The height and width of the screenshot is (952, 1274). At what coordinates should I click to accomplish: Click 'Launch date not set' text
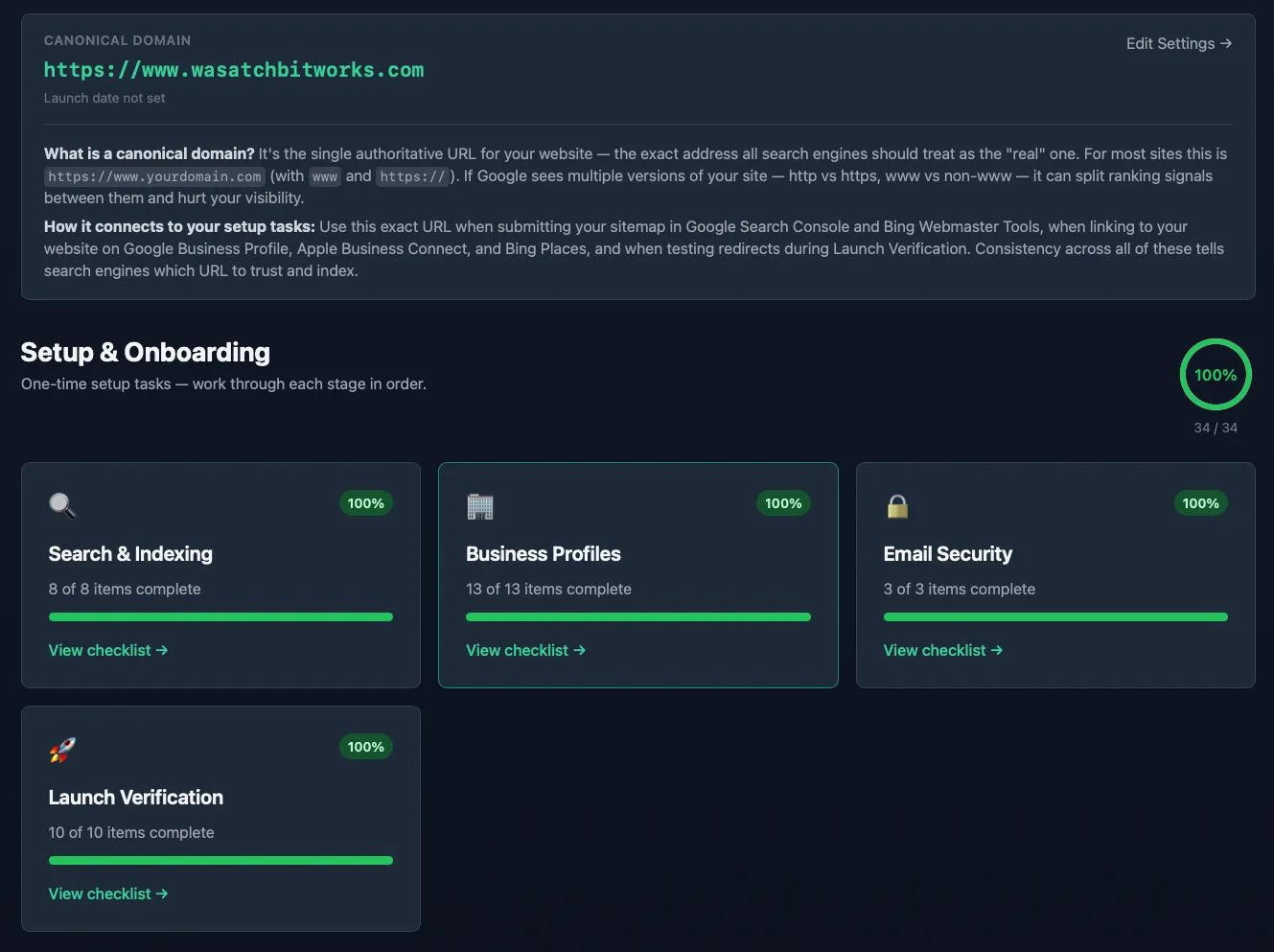104,98
